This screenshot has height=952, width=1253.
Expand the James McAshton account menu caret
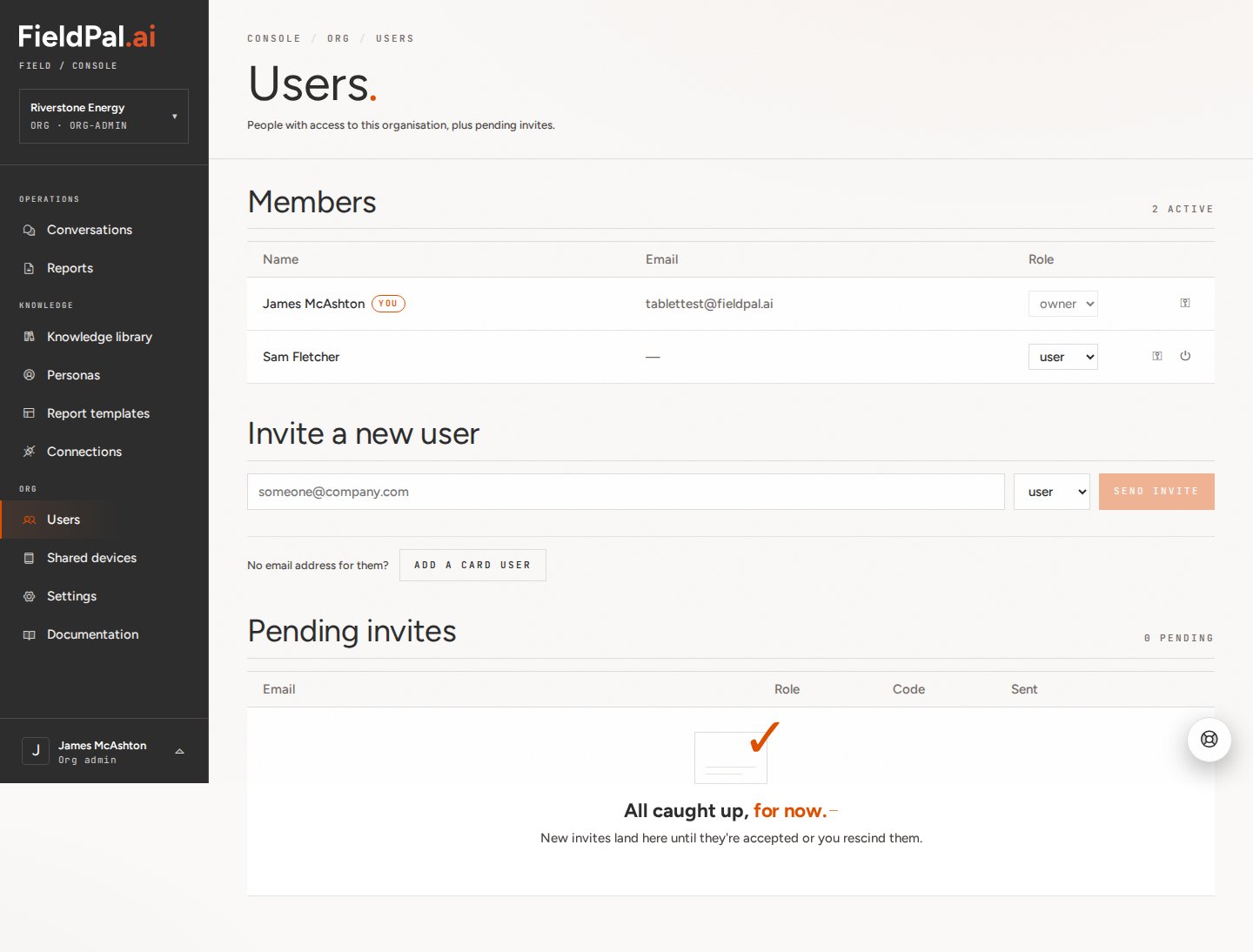(x=179, y=751)
